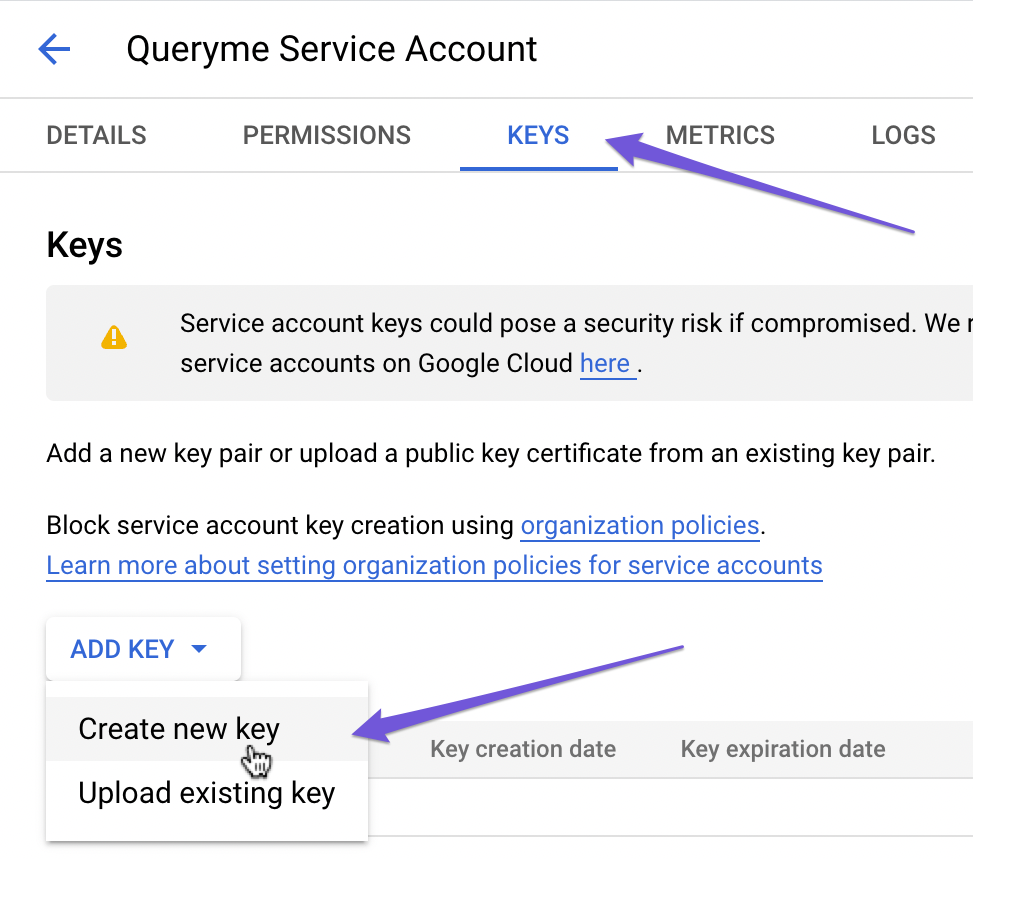Screen dimensions: 1014x900
Task: Open the organization policies link
Action: click(x=640, y=525)
